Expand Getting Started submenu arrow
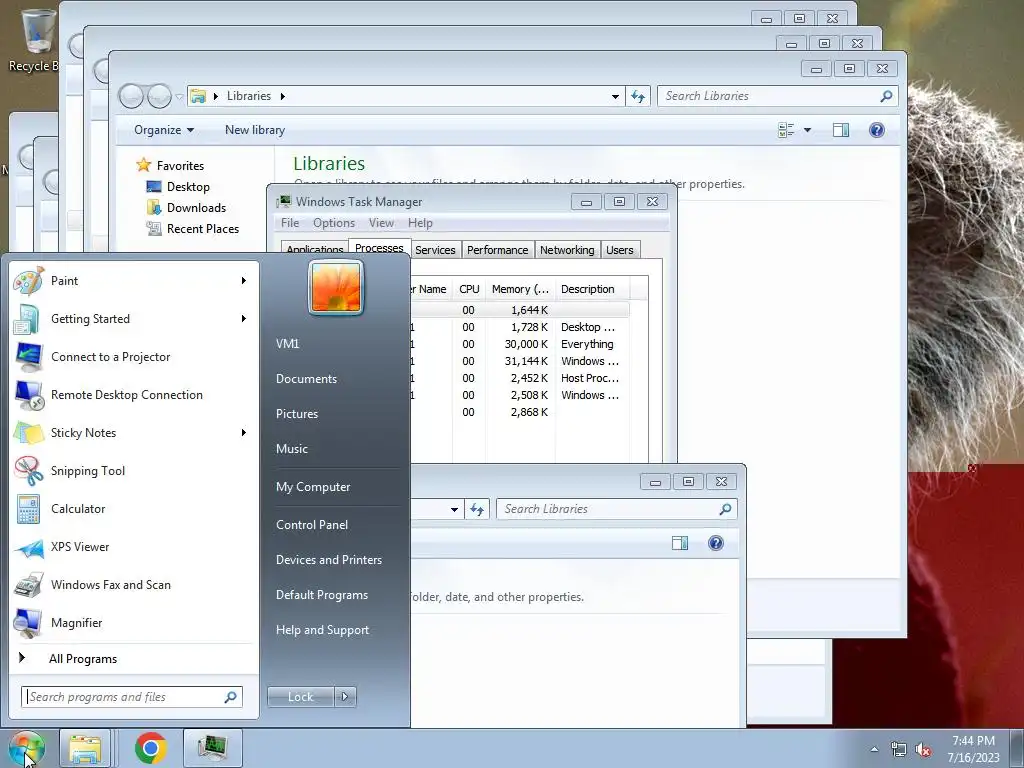 click(x=244, y=319)
